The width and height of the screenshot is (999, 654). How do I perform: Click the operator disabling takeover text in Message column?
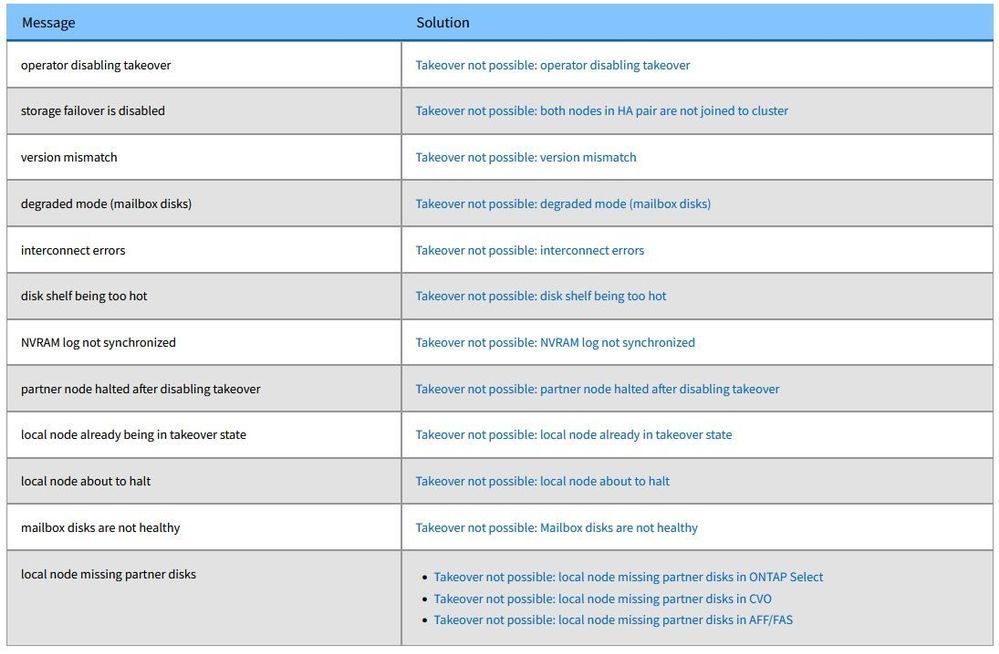point(96,65)
